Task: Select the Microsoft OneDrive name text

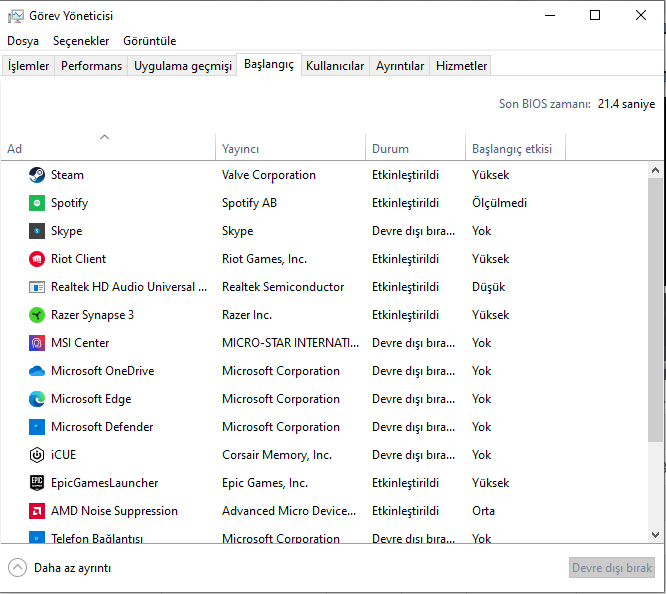Action: point(102,371)
